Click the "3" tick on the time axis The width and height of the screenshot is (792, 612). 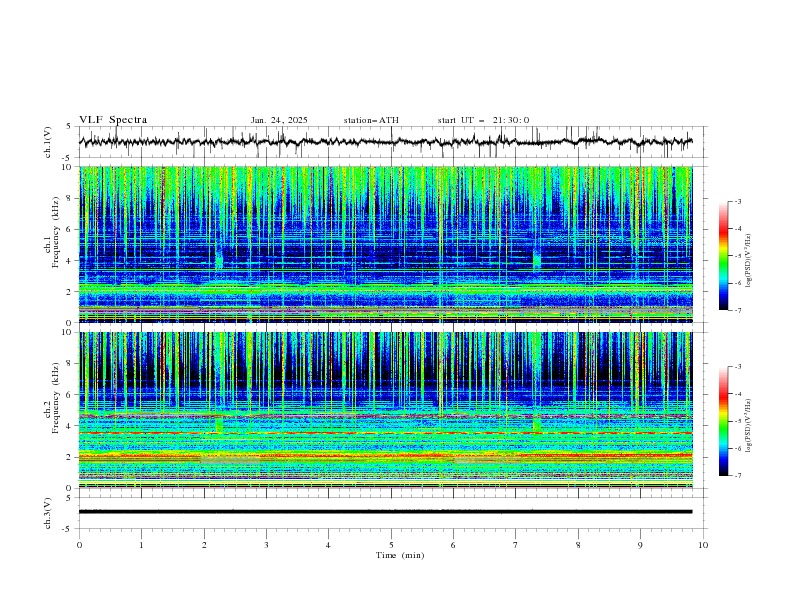pos(266,545)
